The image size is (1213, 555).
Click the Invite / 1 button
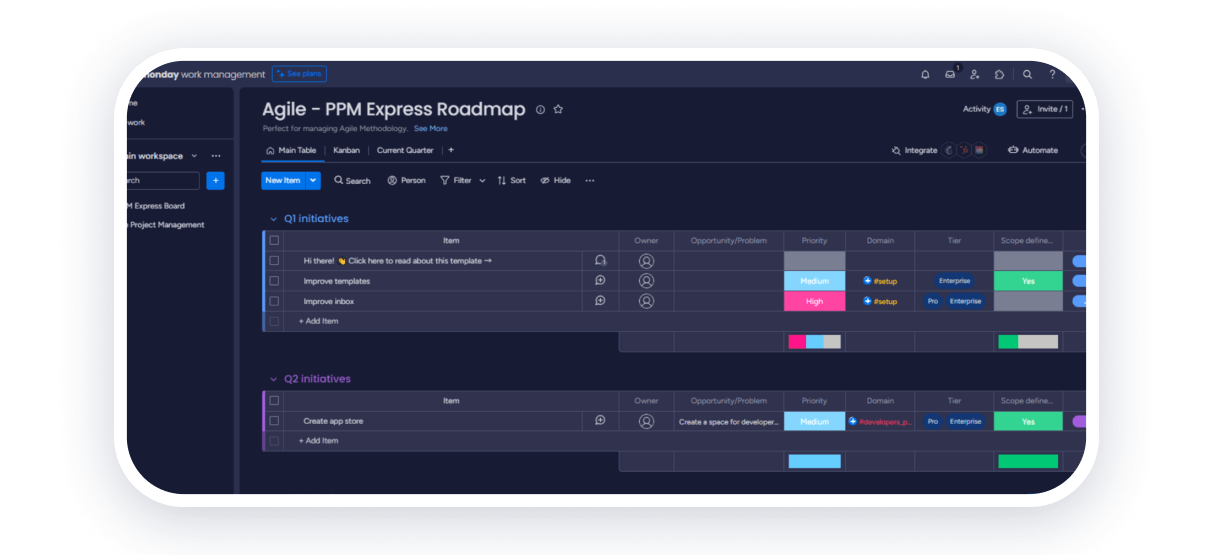pyautogui.click(x=1044, y=109)
